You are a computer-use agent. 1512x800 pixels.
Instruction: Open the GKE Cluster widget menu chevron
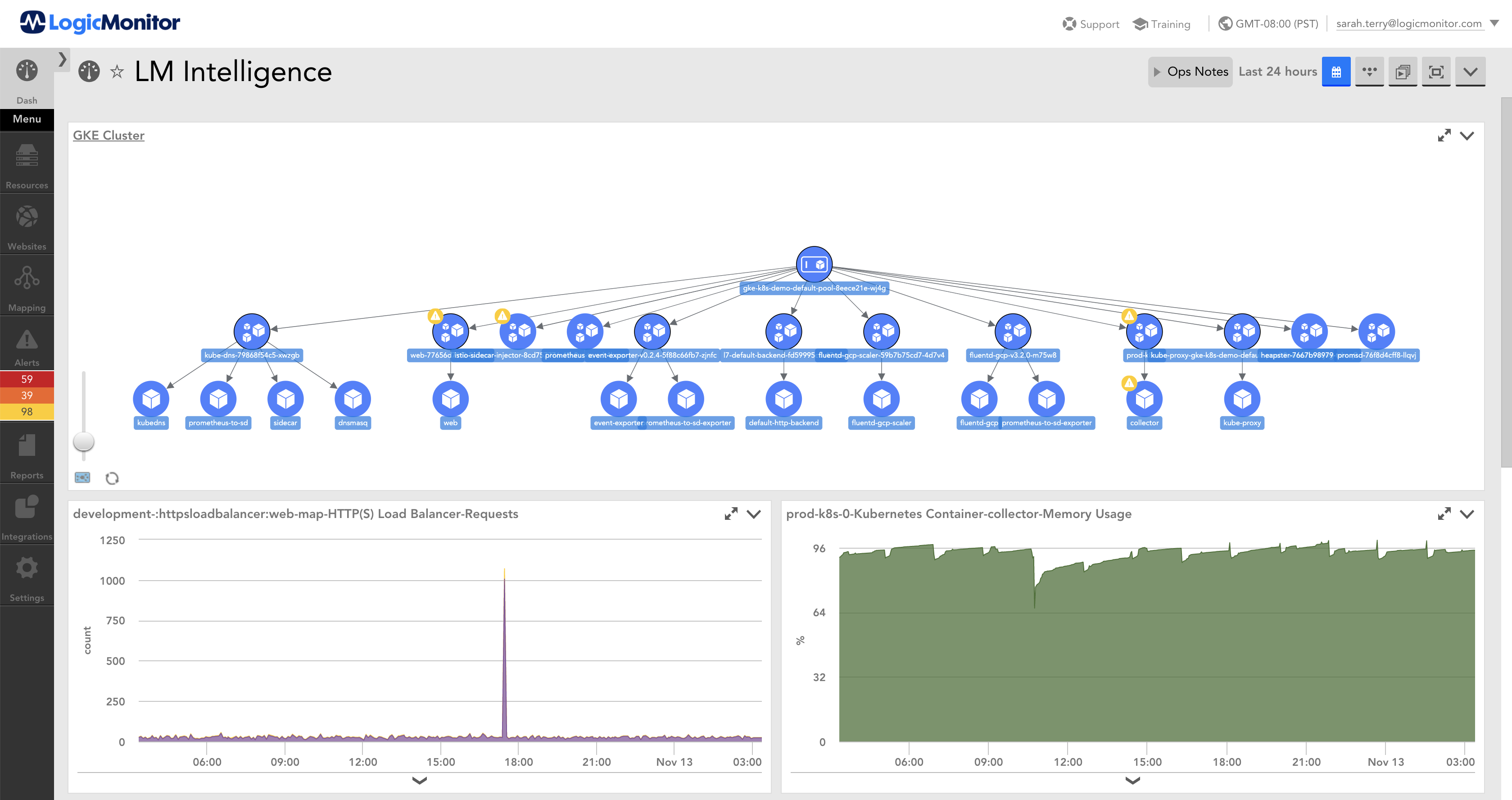pos(1467,136)
